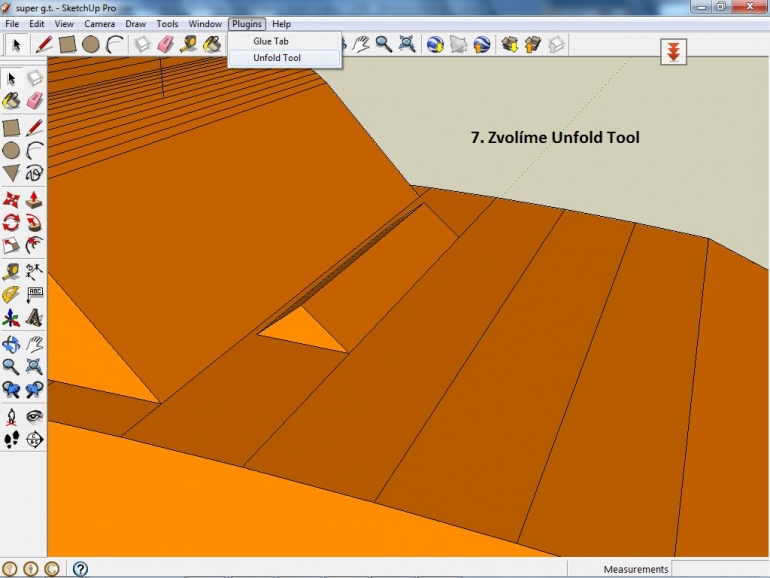Viewport: 770px width, 578px height.
Task: Click Share Model box icon
Action: tap(533, 45)
